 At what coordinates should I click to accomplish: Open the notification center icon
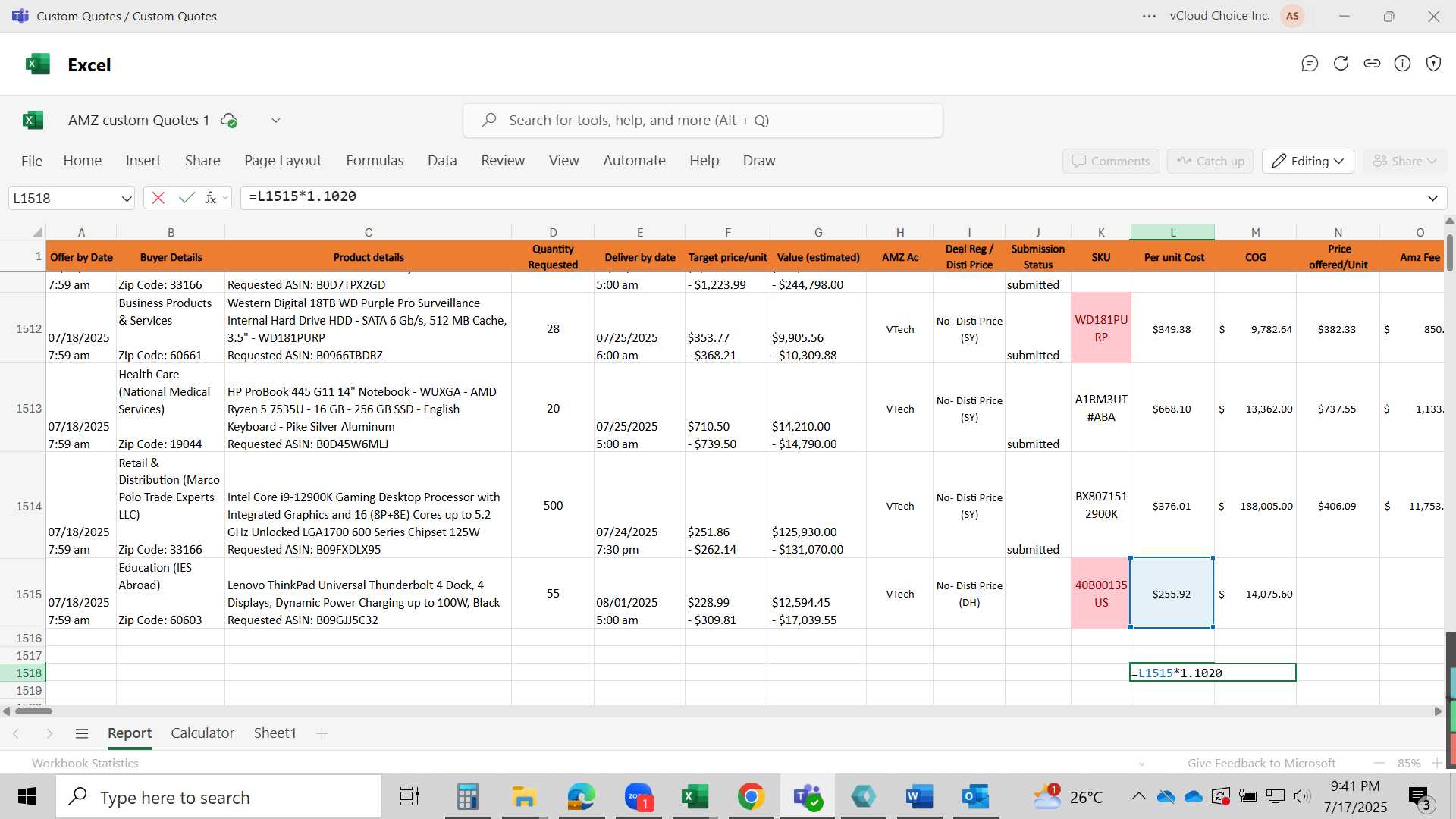1420,797
